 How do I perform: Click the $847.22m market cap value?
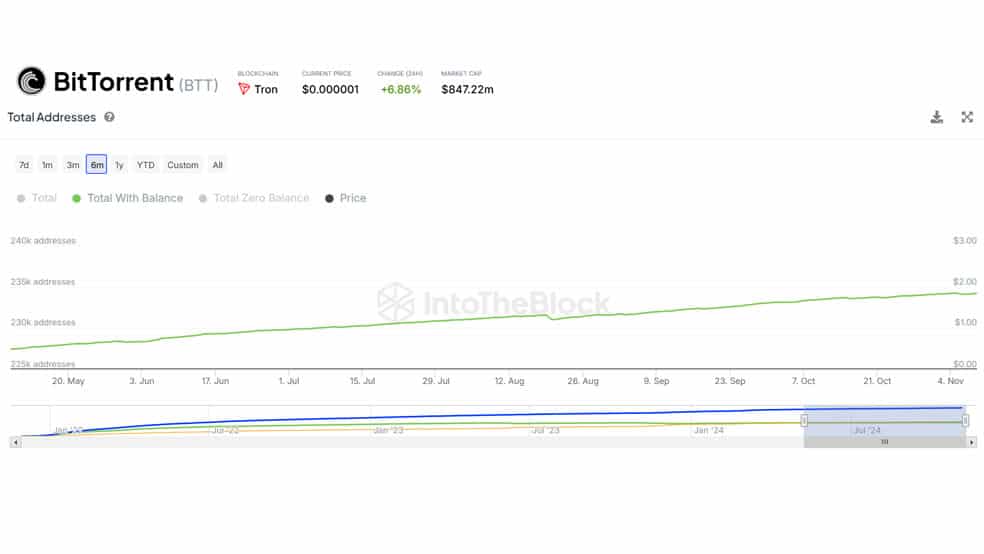coord(468,90)
